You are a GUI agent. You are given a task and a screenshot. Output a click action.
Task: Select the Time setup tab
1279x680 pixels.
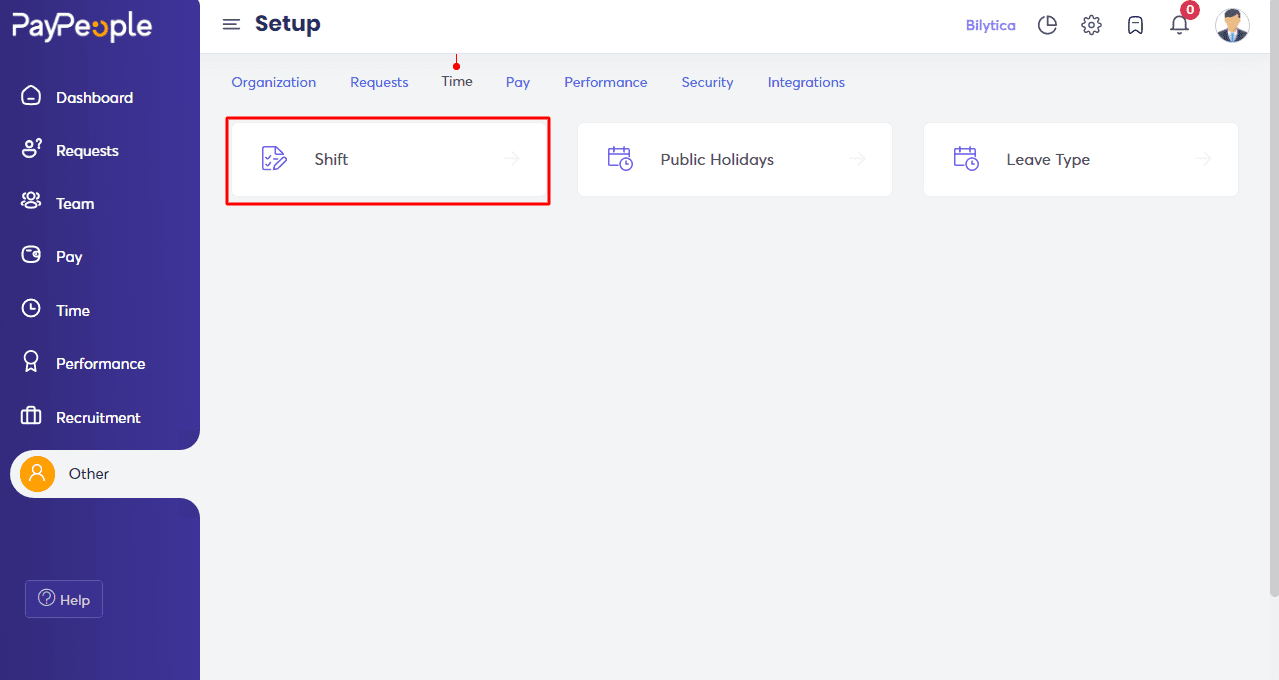(x=457, y=81)
